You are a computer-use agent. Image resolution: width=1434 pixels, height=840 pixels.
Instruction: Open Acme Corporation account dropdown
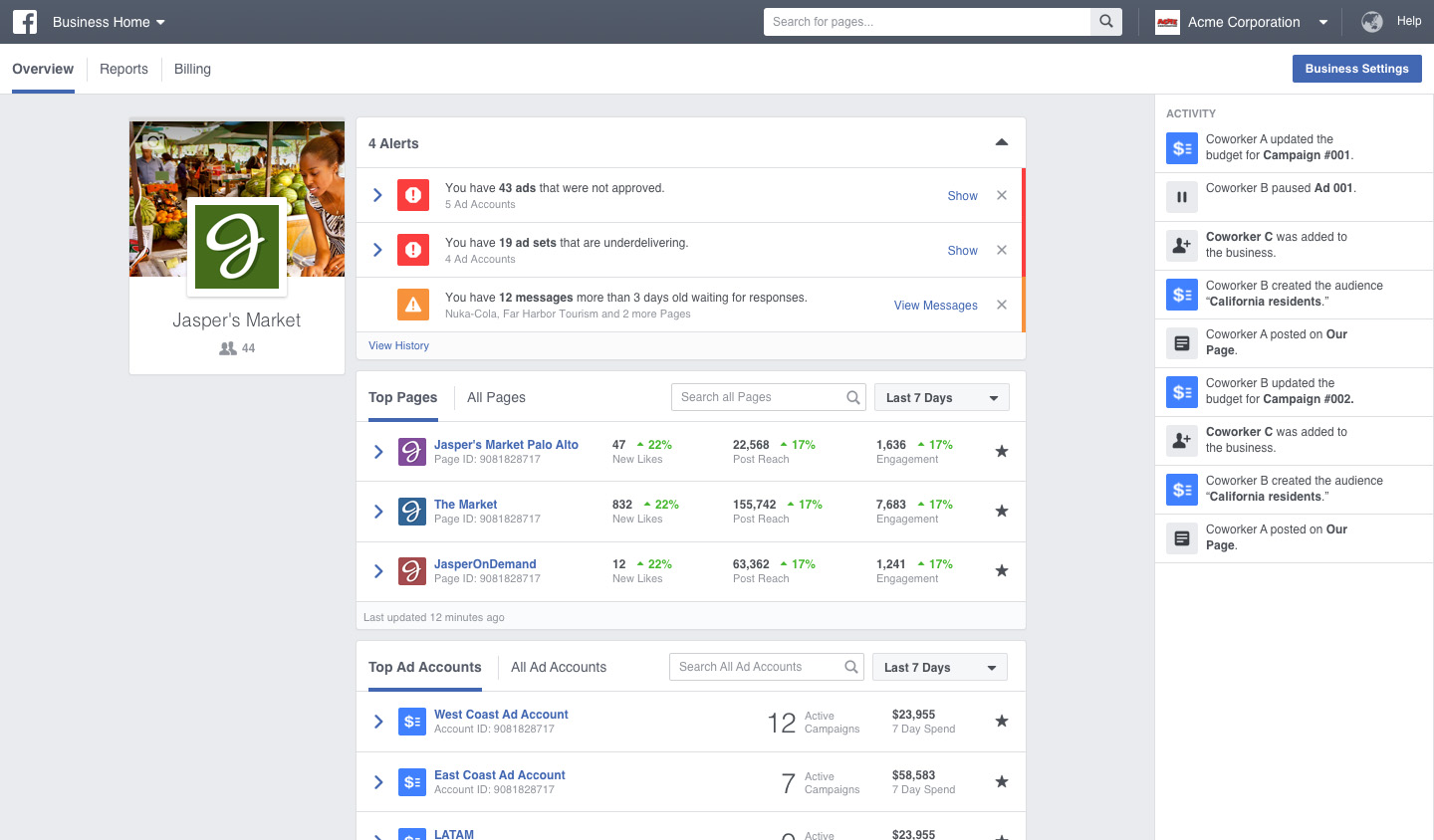[x=1322, y=22]
